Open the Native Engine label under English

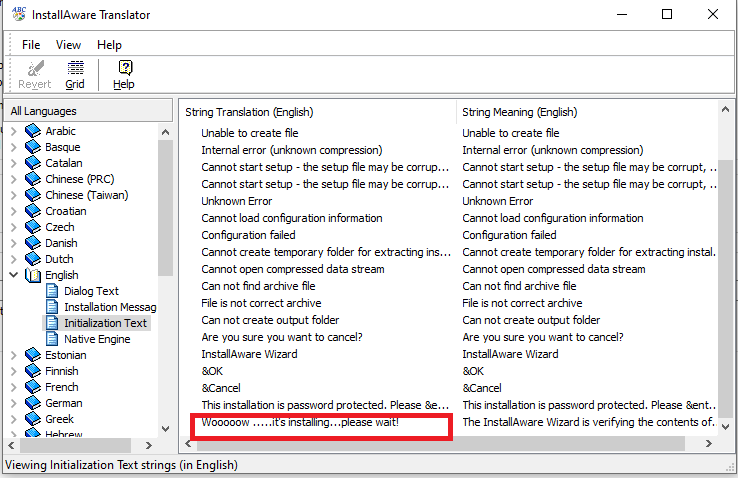pyautogui.click(x=97, y=339)
